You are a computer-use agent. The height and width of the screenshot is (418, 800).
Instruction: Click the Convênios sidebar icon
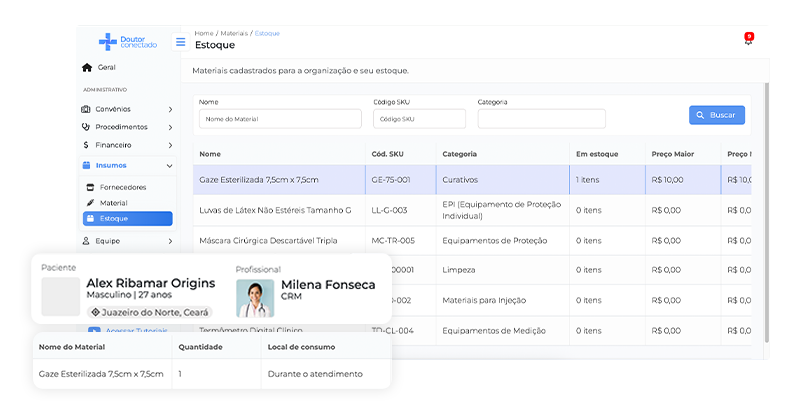(x=86, y=109)
